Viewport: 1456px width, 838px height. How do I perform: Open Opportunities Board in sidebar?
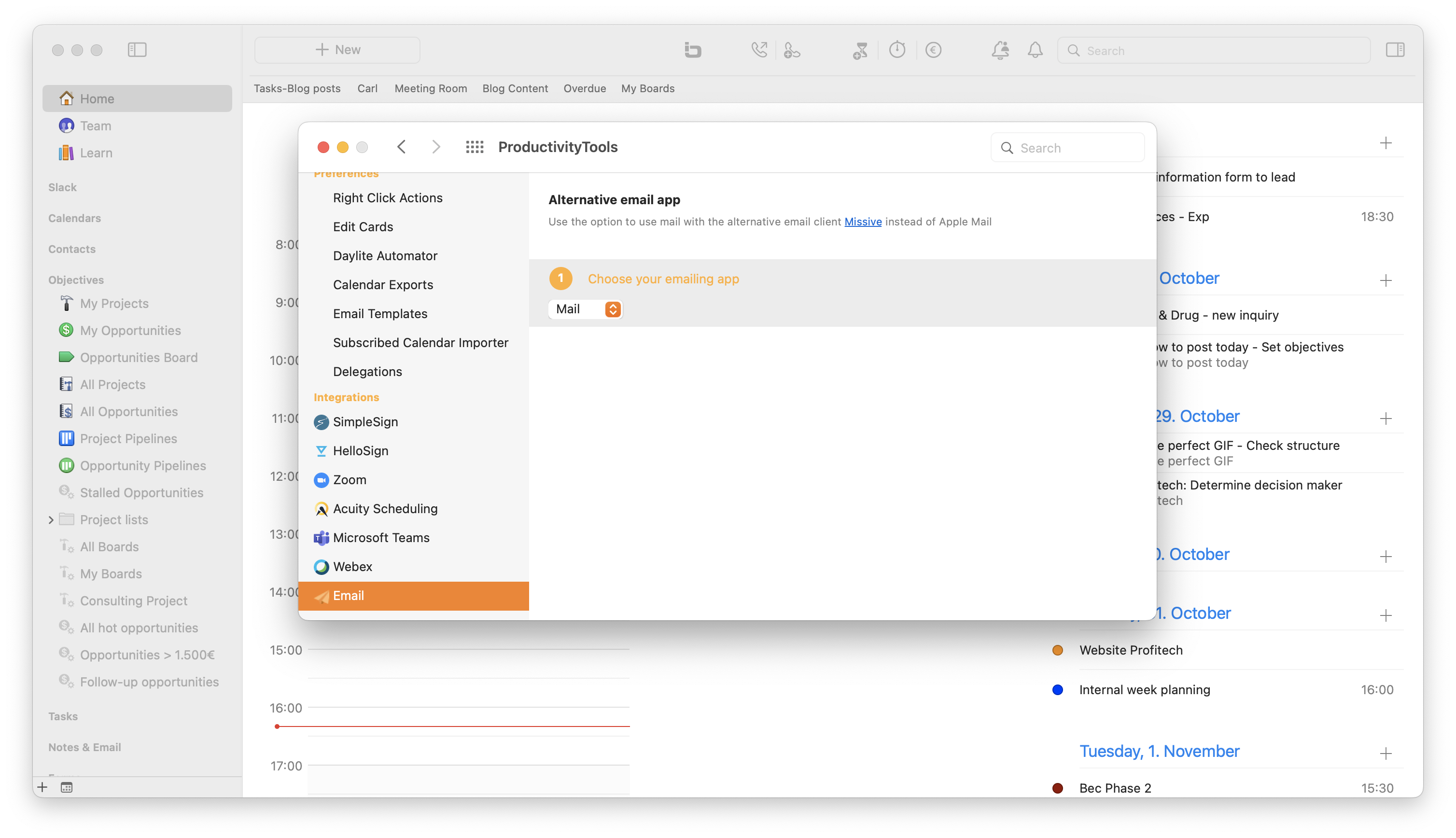[137, 357]
